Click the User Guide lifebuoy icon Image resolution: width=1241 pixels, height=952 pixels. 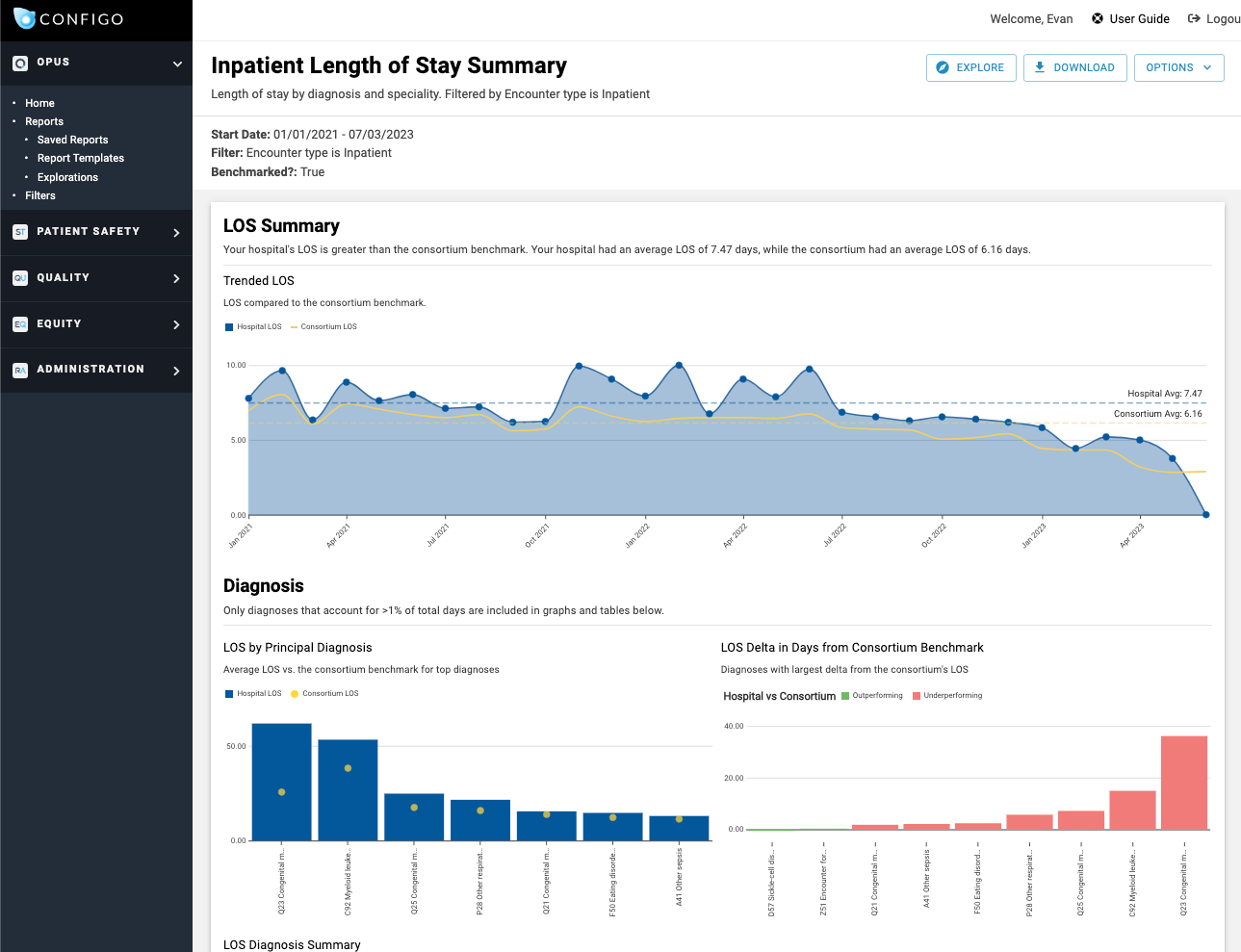coord(1098,18)
